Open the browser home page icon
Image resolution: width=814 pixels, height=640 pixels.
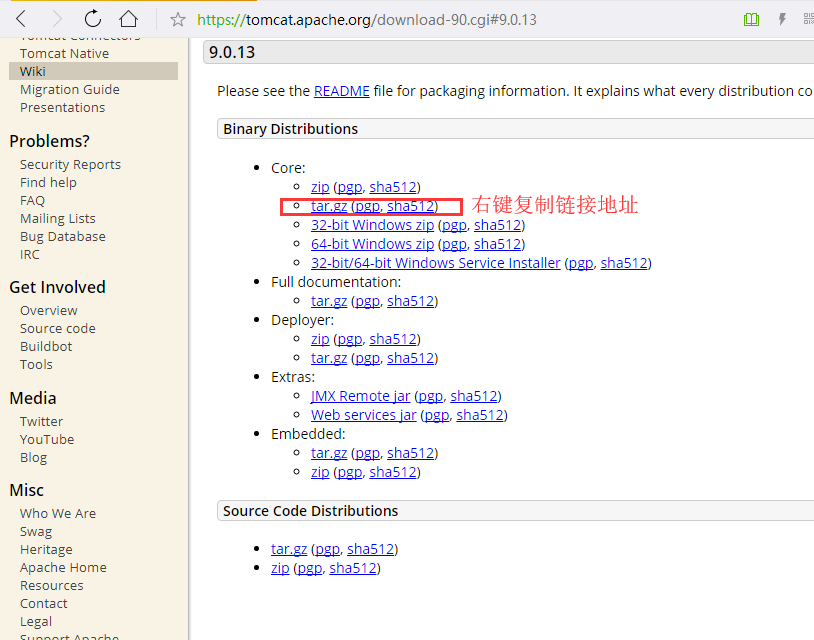coord(128,19)
